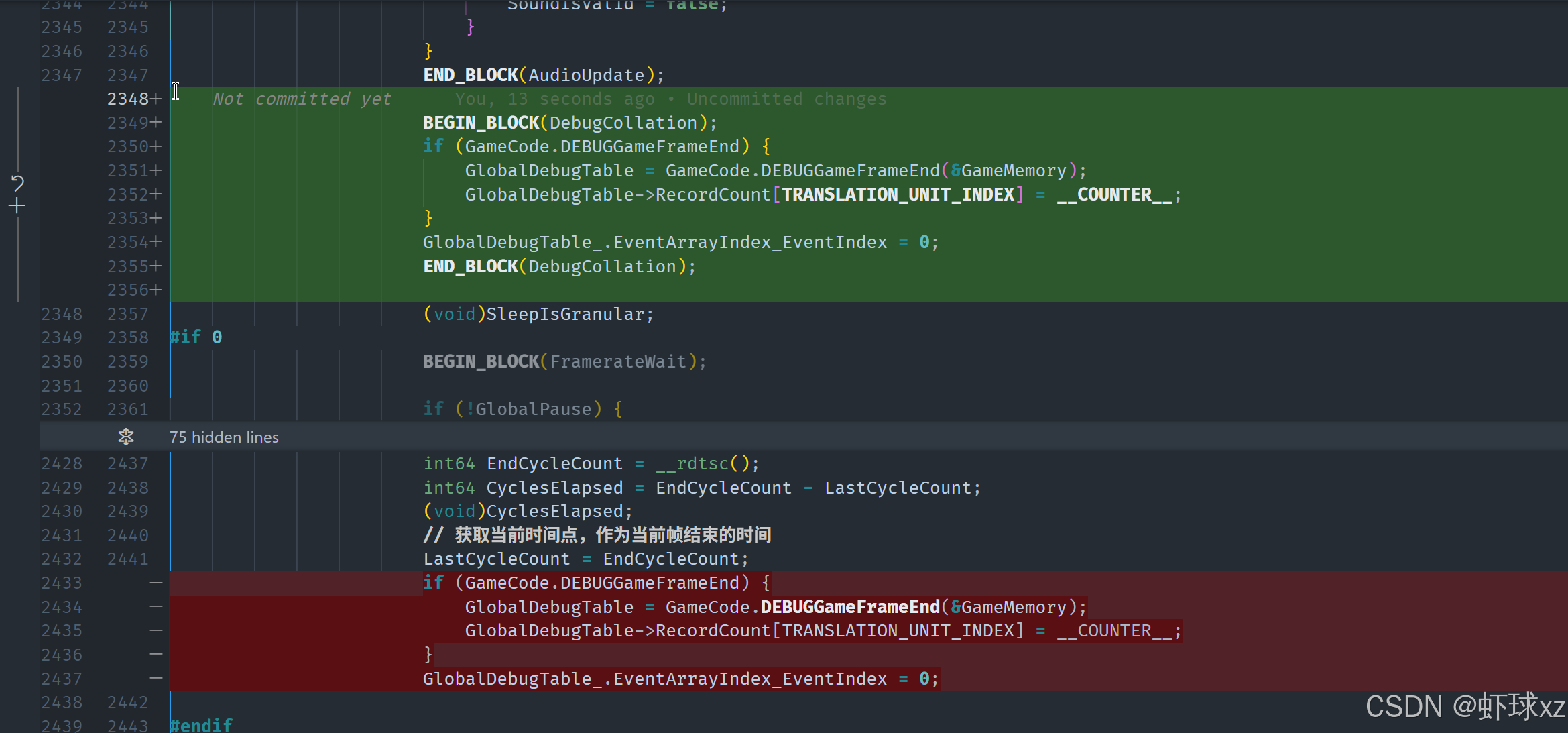1568x733 pixels.
Task: Click the 'Not committed yet' blame annotation
Action: 302,99
